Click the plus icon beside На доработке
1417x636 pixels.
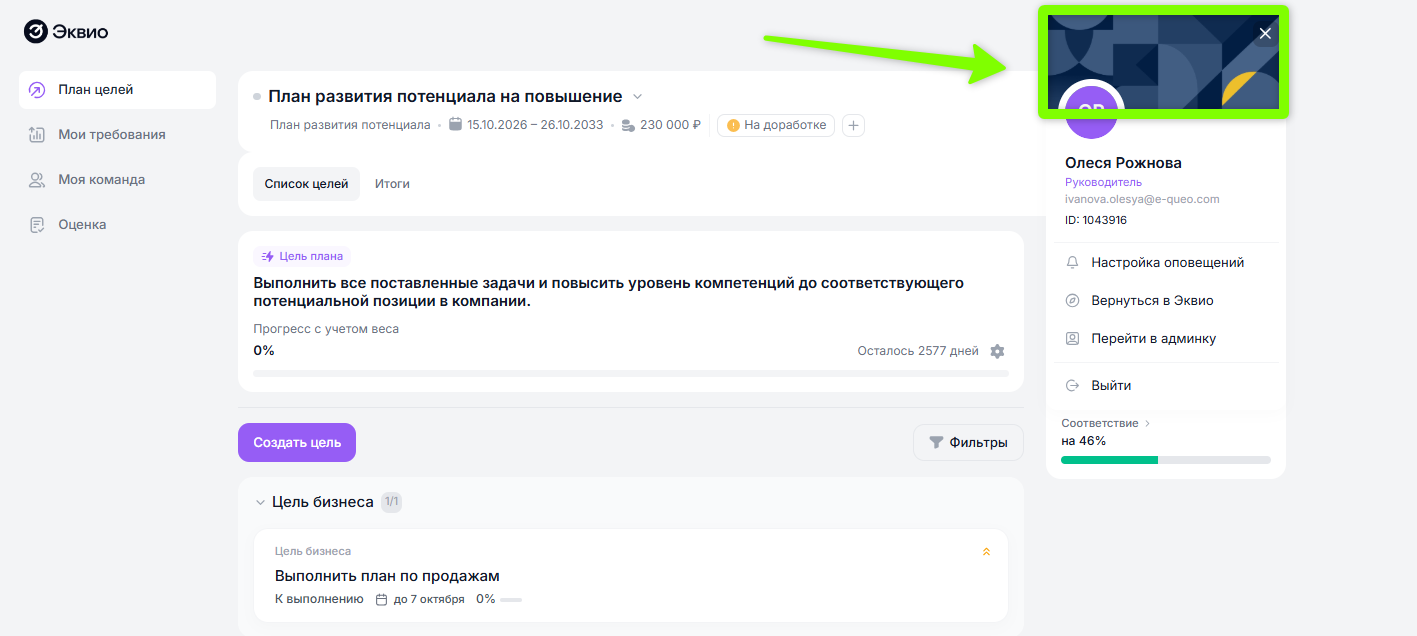pos(853,125)
